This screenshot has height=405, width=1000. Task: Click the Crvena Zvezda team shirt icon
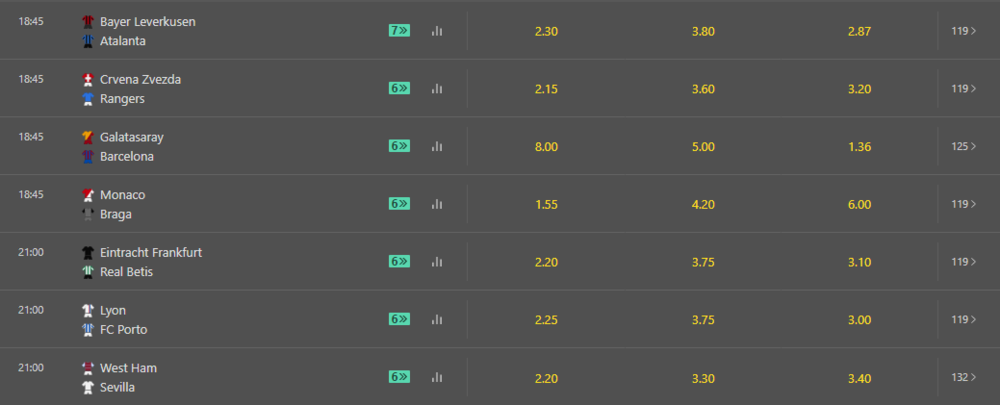(88, 80)
